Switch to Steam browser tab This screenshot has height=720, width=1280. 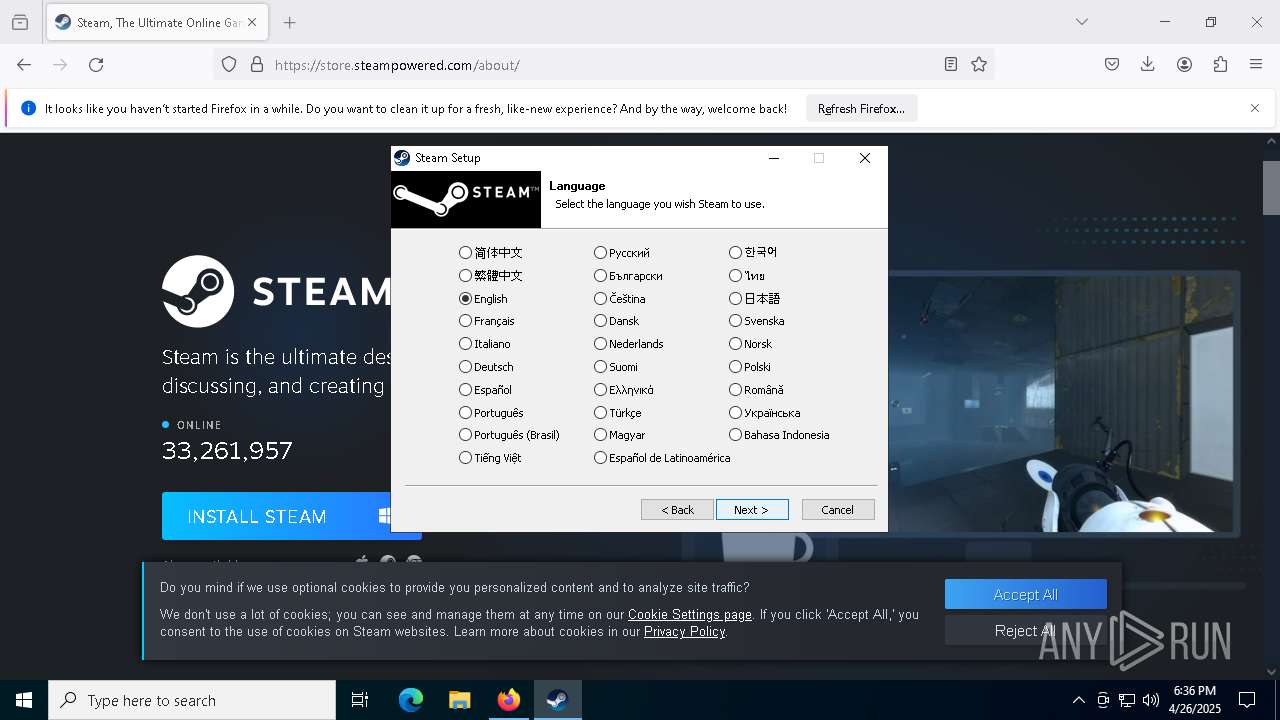156,22
